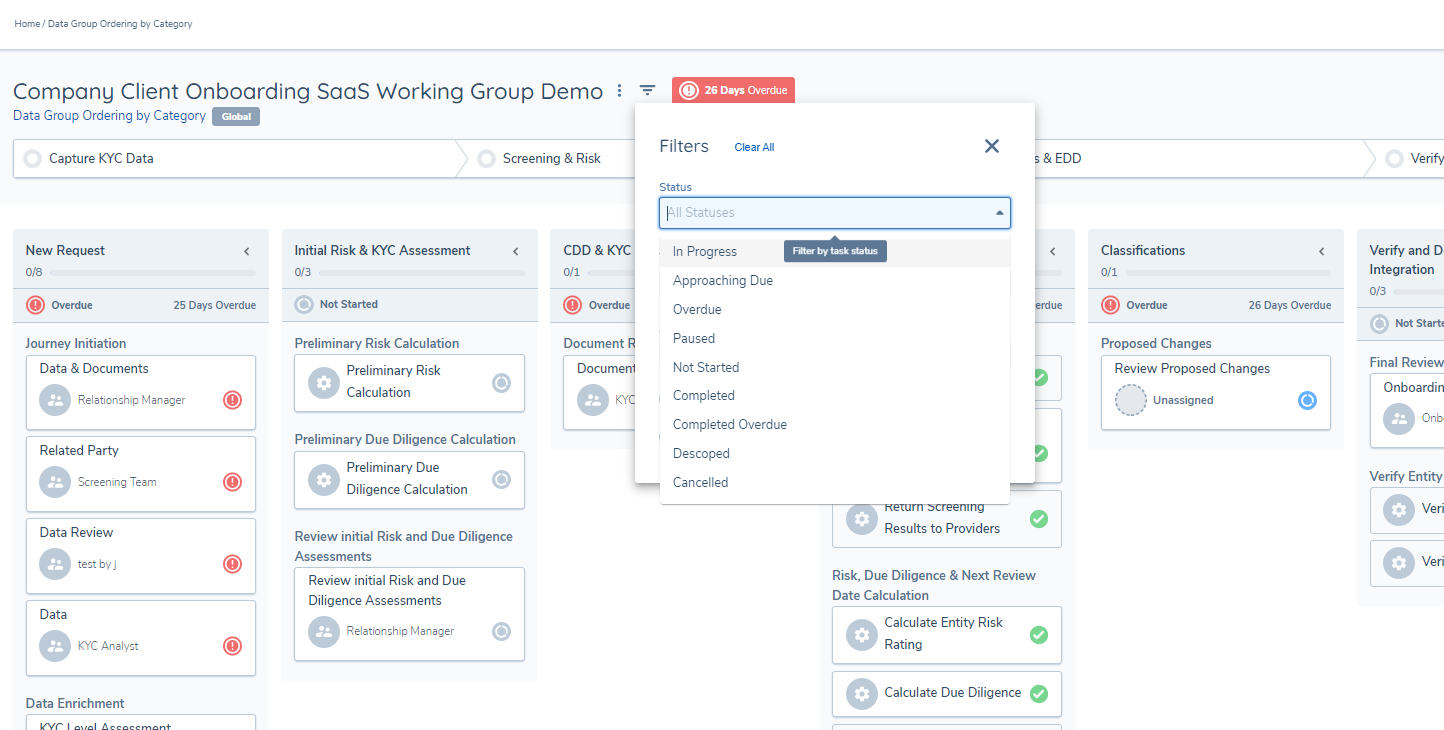Close the Filters panel with the X
The height and width of the screenshot is (730, 1444).
(x=992, y=146)
